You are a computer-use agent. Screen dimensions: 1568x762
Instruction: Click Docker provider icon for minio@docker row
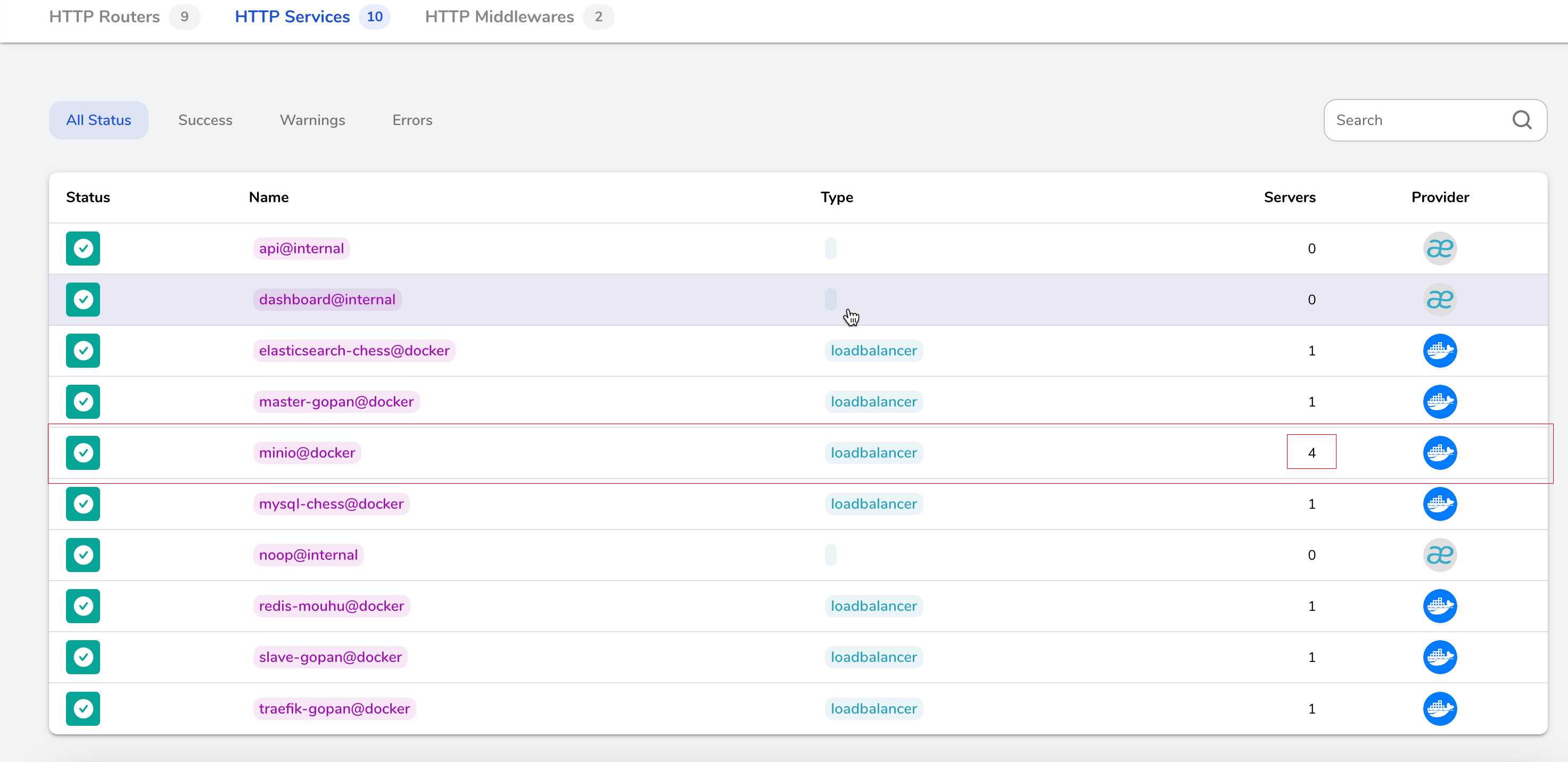[1439, 453]
